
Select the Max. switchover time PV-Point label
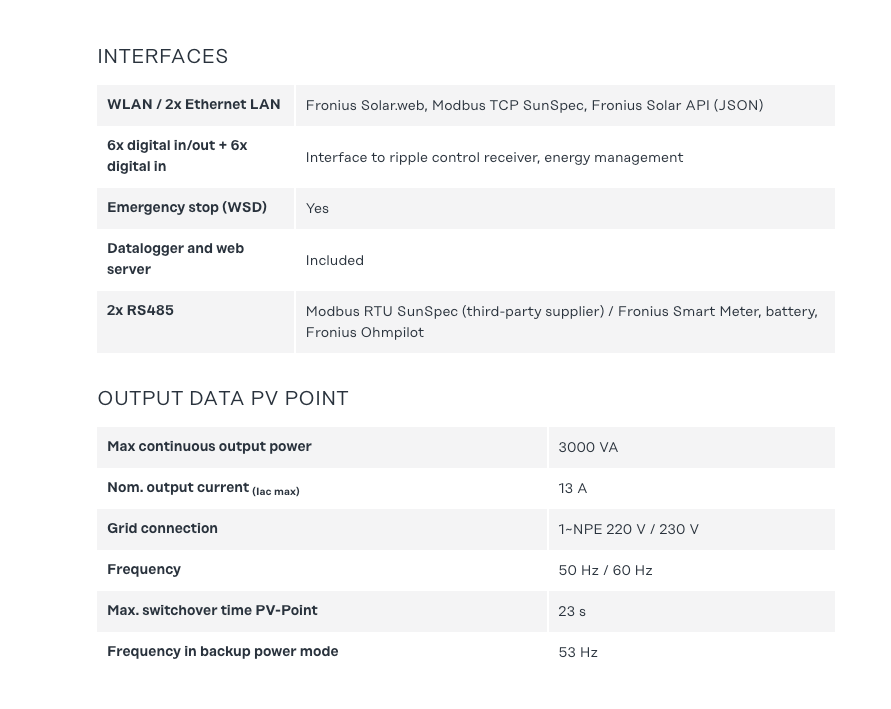(x=212, y=610)
